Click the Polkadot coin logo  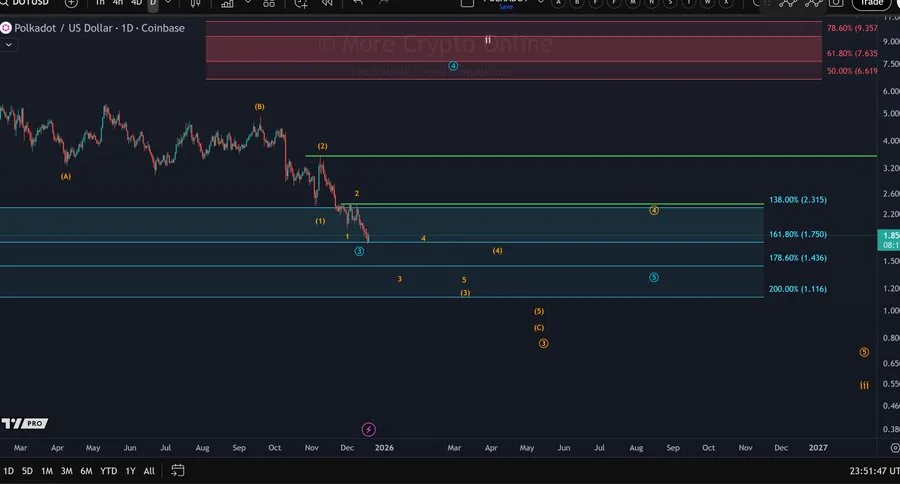[x=6, y=28]
